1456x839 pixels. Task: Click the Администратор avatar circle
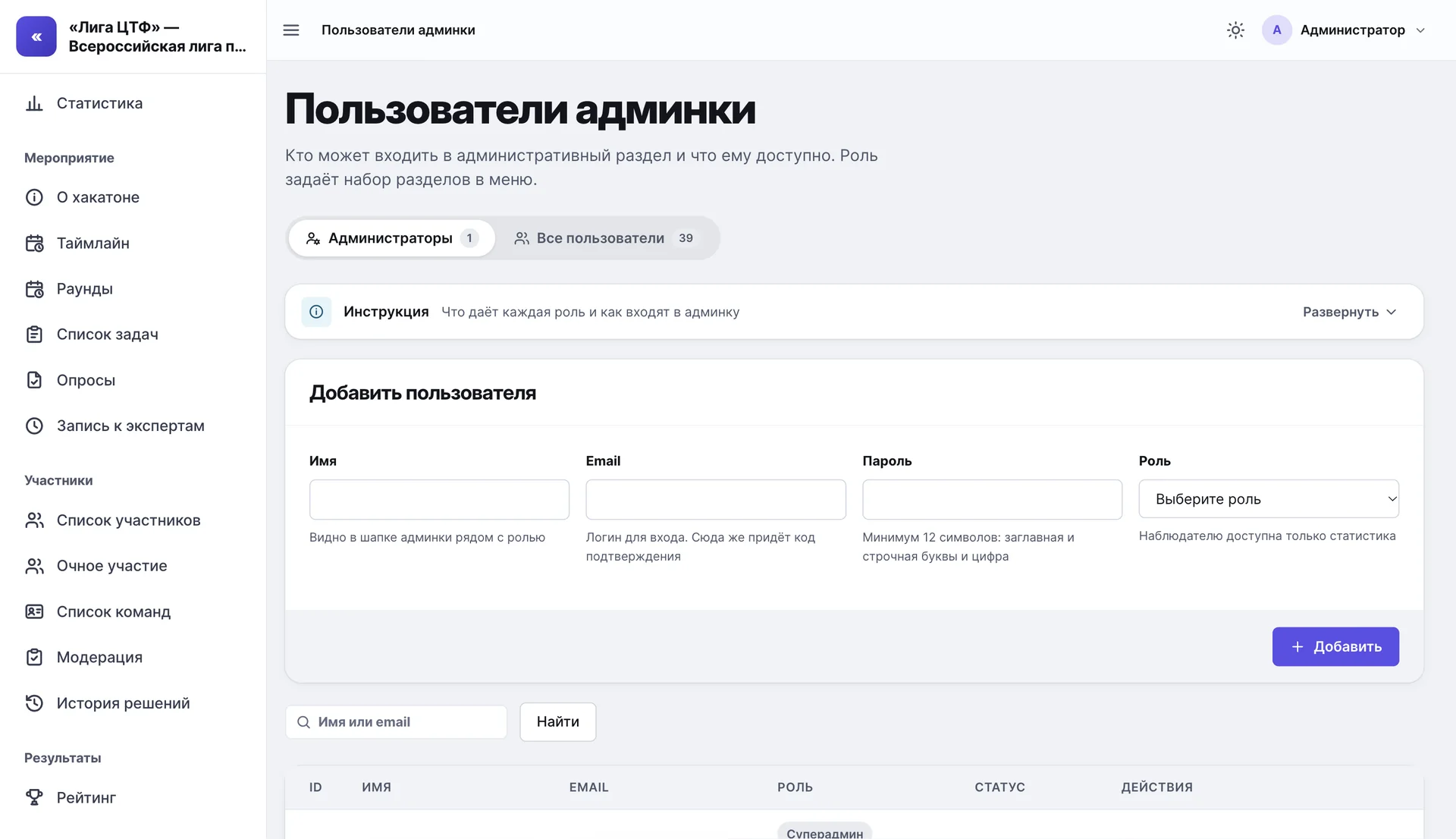(1277, 30)
